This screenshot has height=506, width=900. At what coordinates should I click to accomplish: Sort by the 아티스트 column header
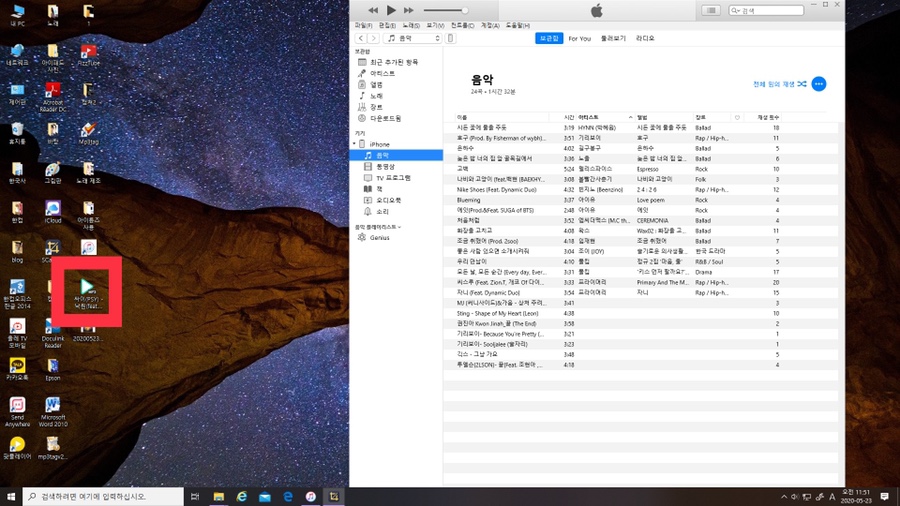click(x=605, y=117)
